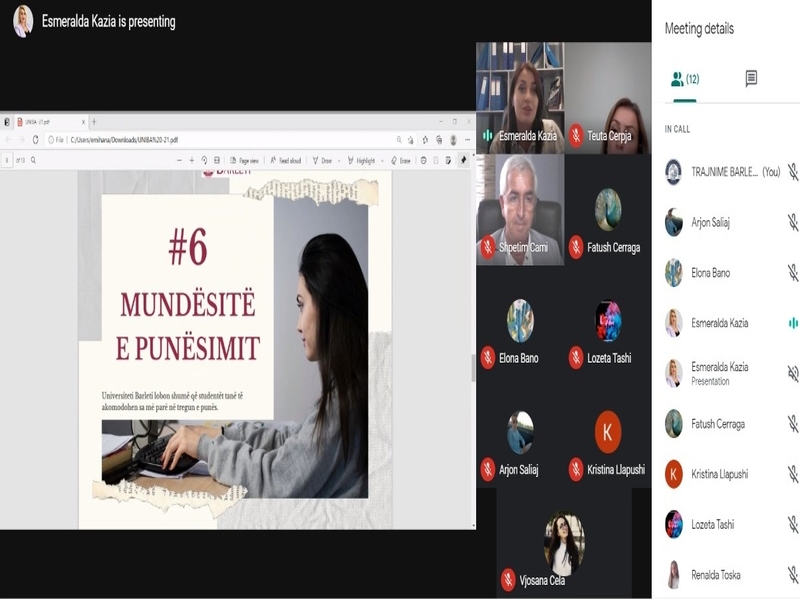The width and height of the screenshot is (800, 600).
Task: Open the chat panel in Meet
Action: (752, 78)
